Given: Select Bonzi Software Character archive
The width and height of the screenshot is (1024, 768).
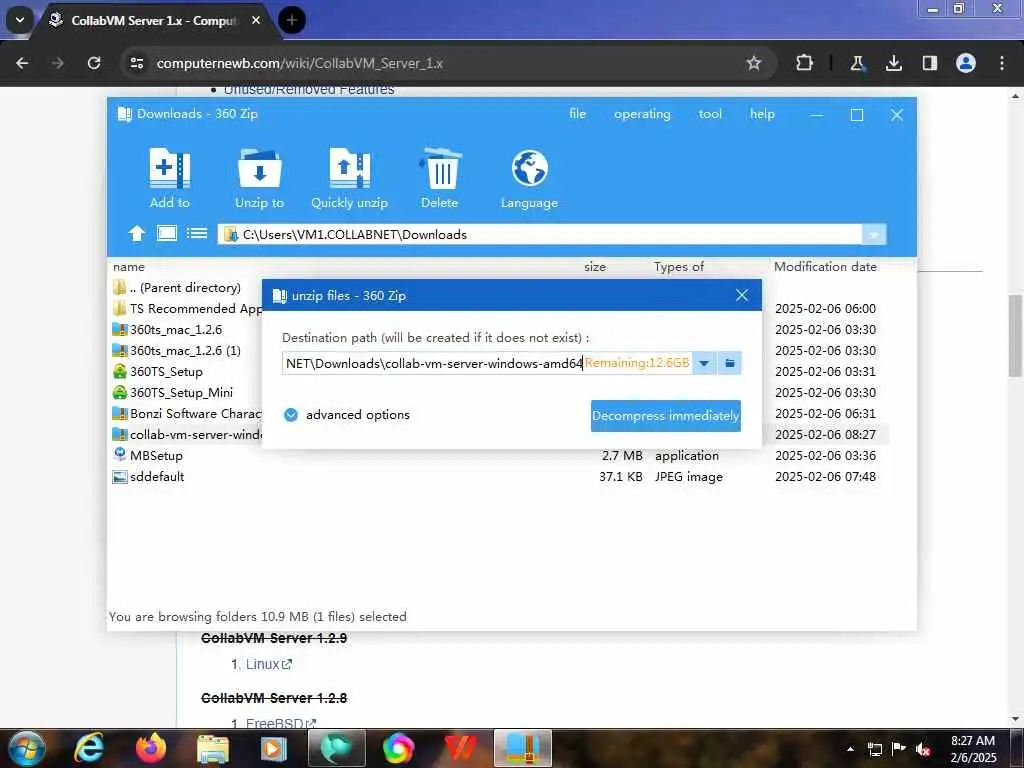Looking at the screenshot, I should click(187, 413).
